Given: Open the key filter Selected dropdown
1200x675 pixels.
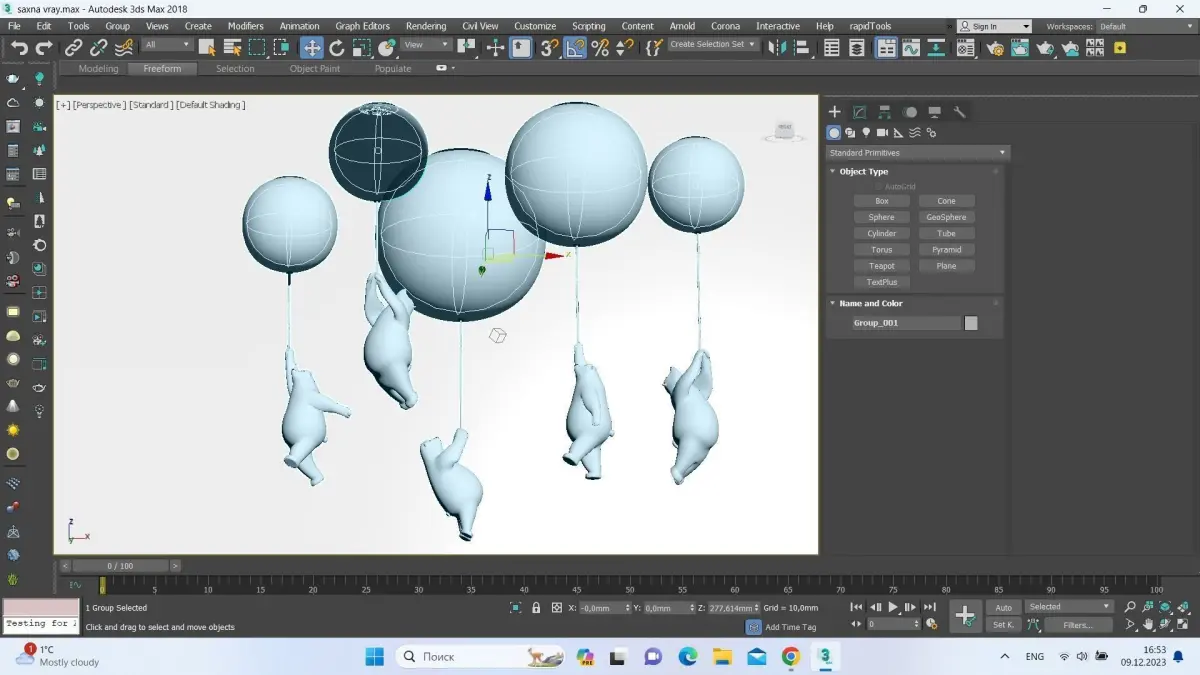Looking at the screenshot, I should [1069, 607].
